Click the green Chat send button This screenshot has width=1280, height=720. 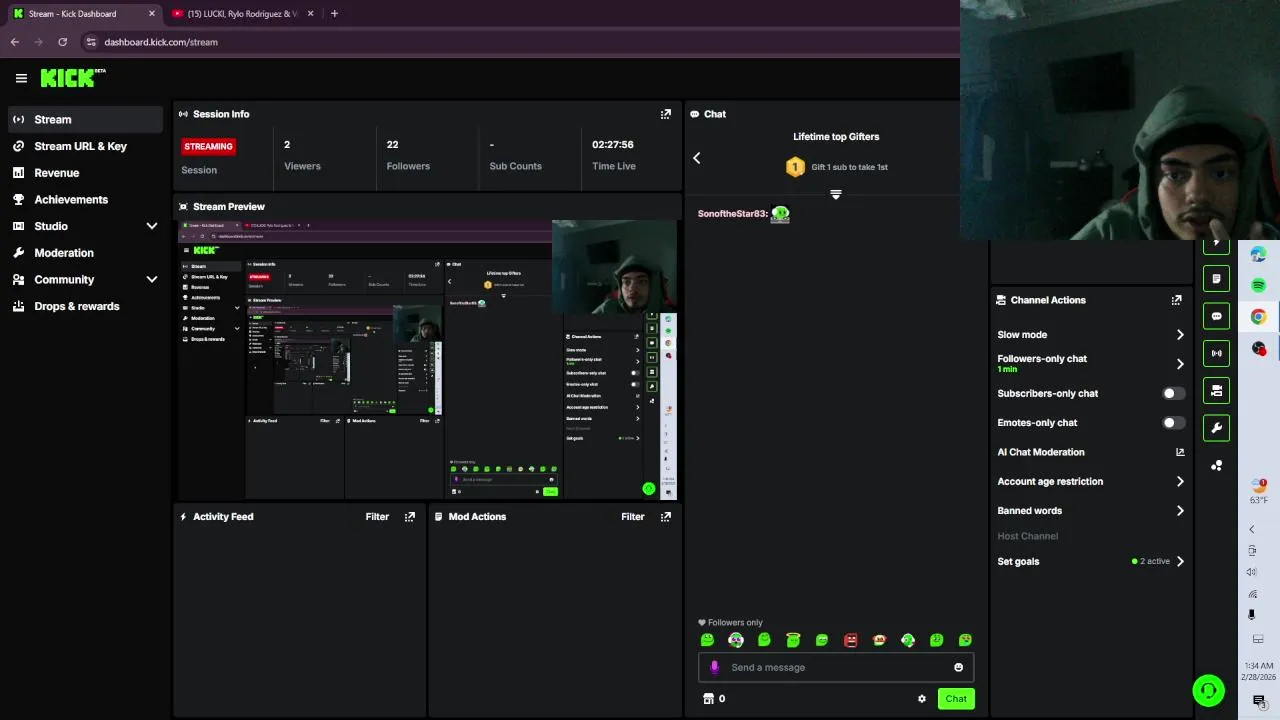pos(956,699)
